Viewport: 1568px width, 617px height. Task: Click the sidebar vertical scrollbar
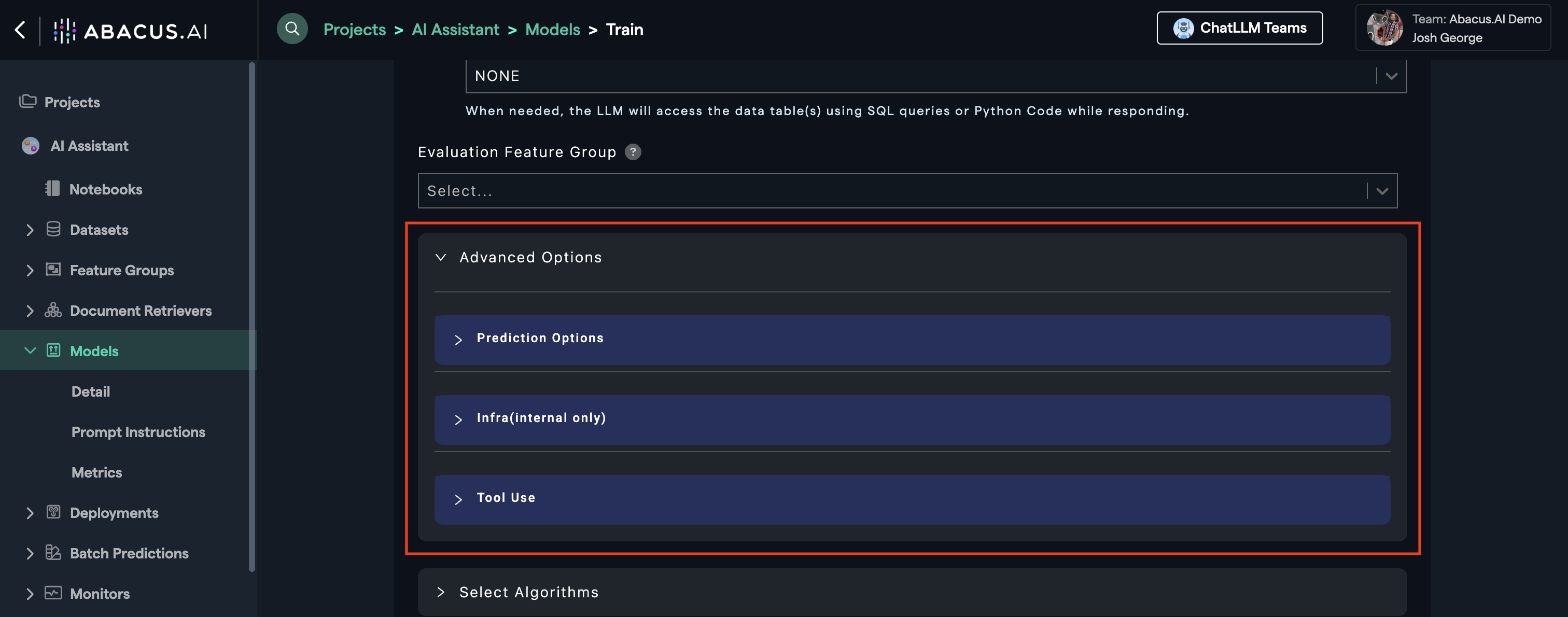(251, 316)
